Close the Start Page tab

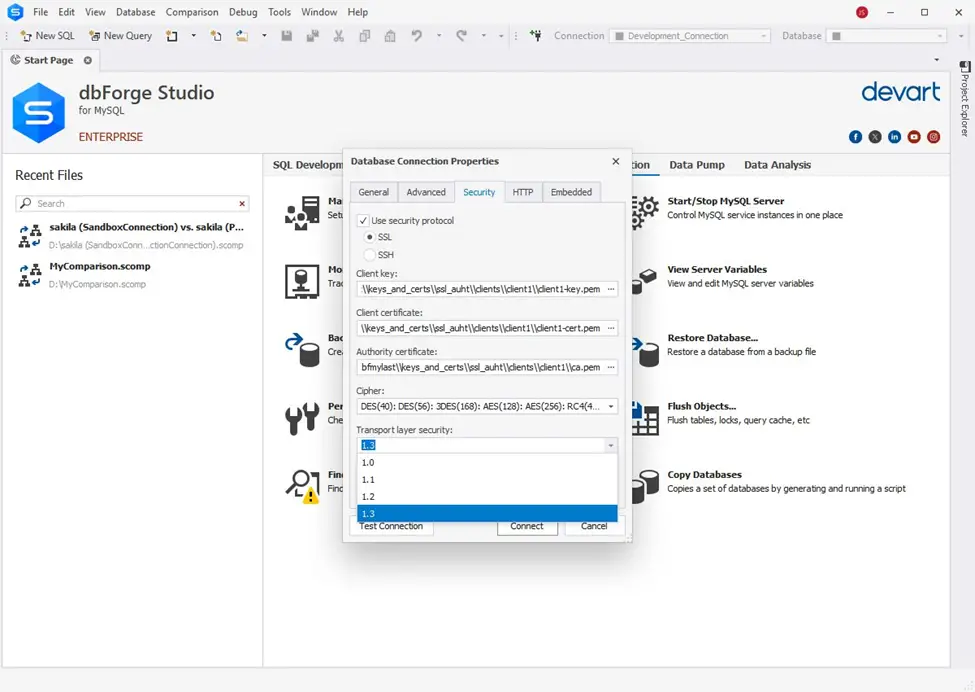pos(88,60)
